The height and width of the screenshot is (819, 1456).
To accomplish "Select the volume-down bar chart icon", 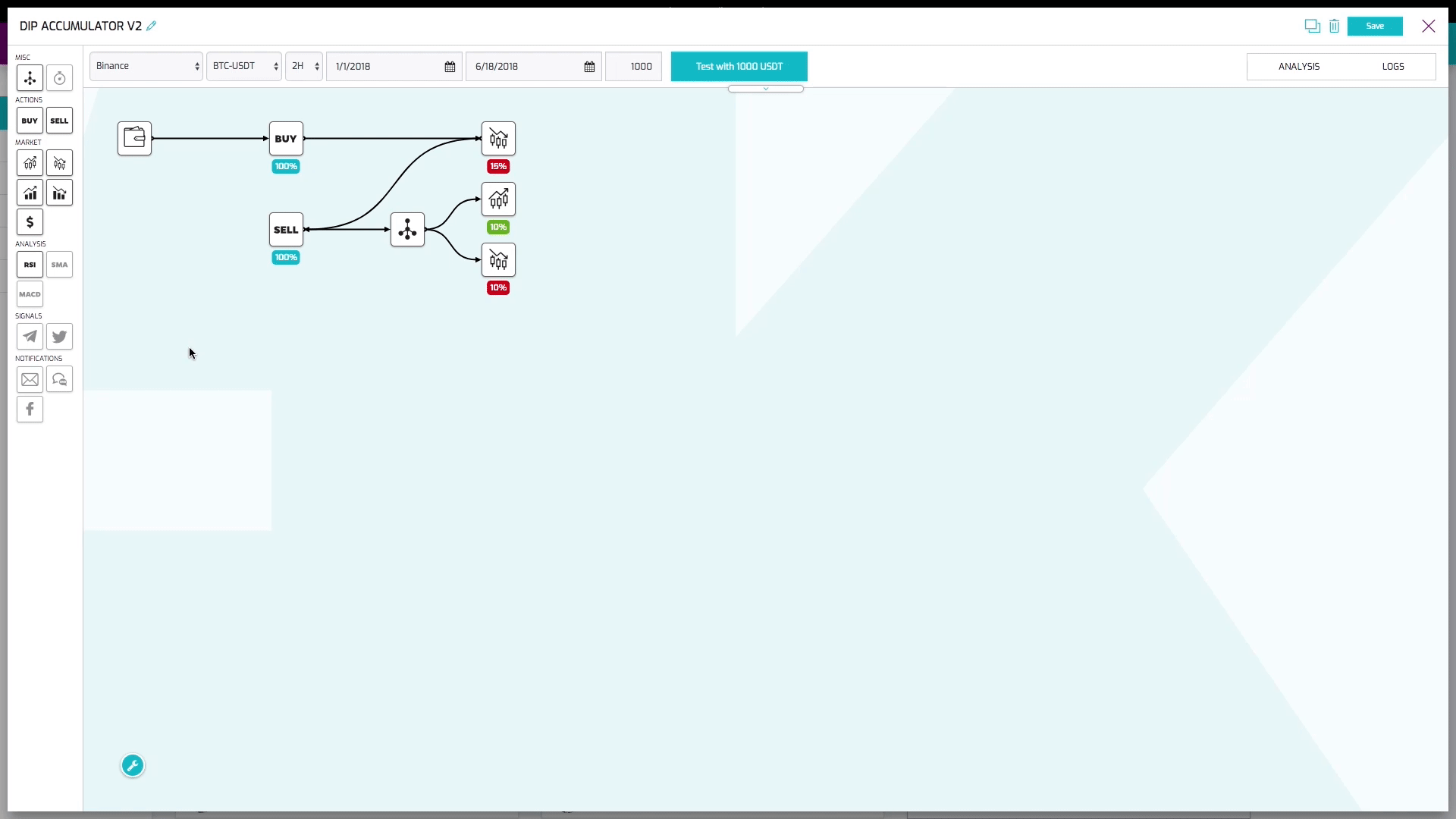I will point(59,193).
